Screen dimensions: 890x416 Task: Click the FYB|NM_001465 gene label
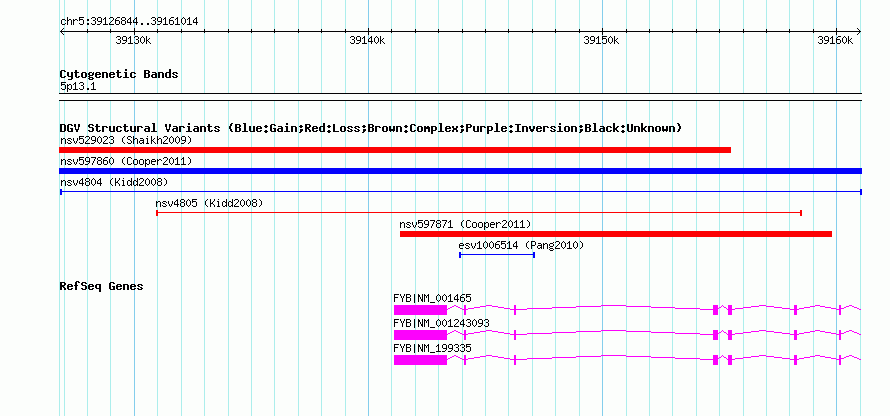[432, 298]
